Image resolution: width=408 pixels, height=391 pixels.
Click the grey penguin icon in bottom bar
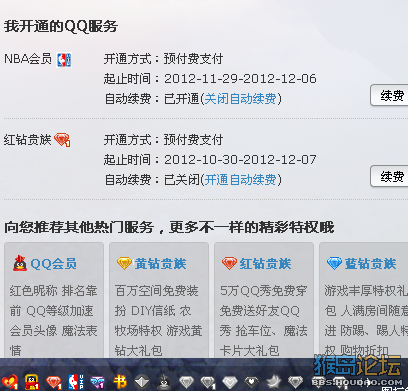164,382
